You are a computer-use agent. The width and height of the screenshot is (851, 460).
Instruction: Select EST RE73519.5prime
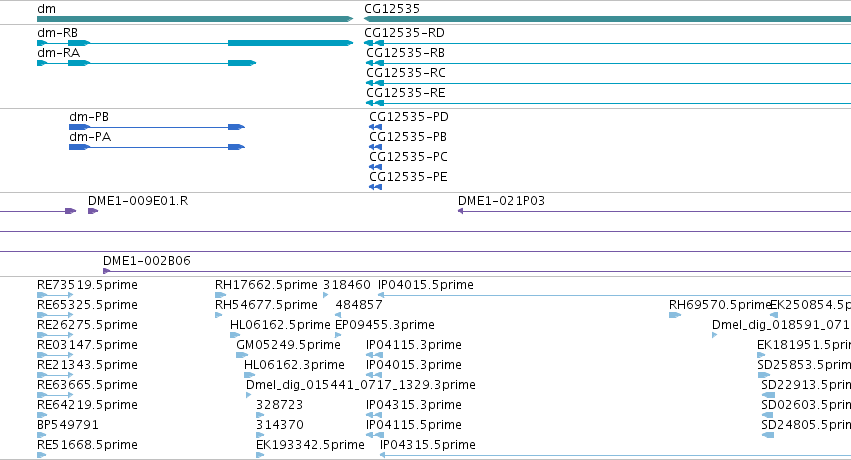tap(87, 285)
